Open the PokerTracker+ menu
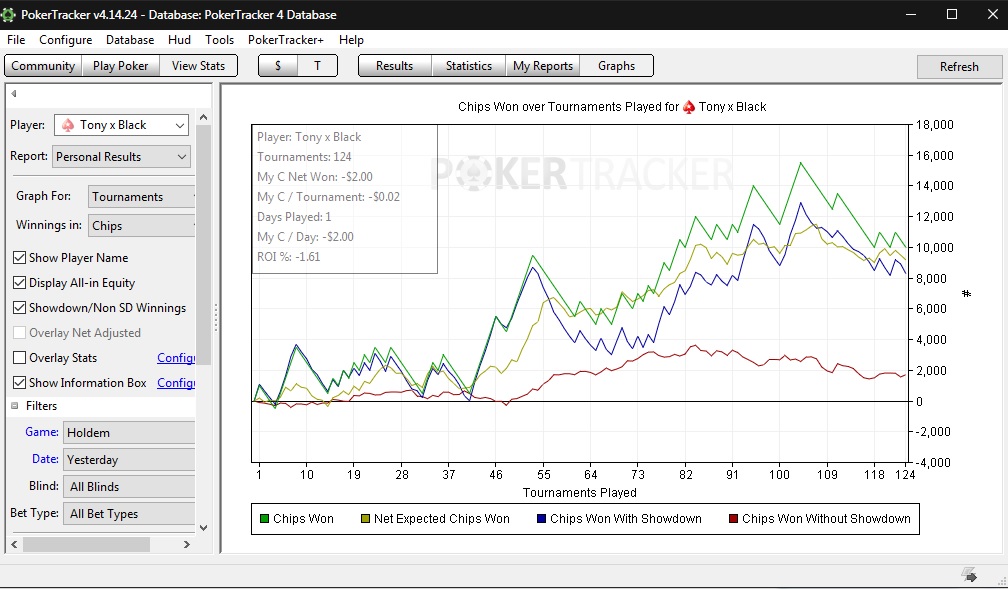This screenshot has height=589, width=1008. coord(285,40)
